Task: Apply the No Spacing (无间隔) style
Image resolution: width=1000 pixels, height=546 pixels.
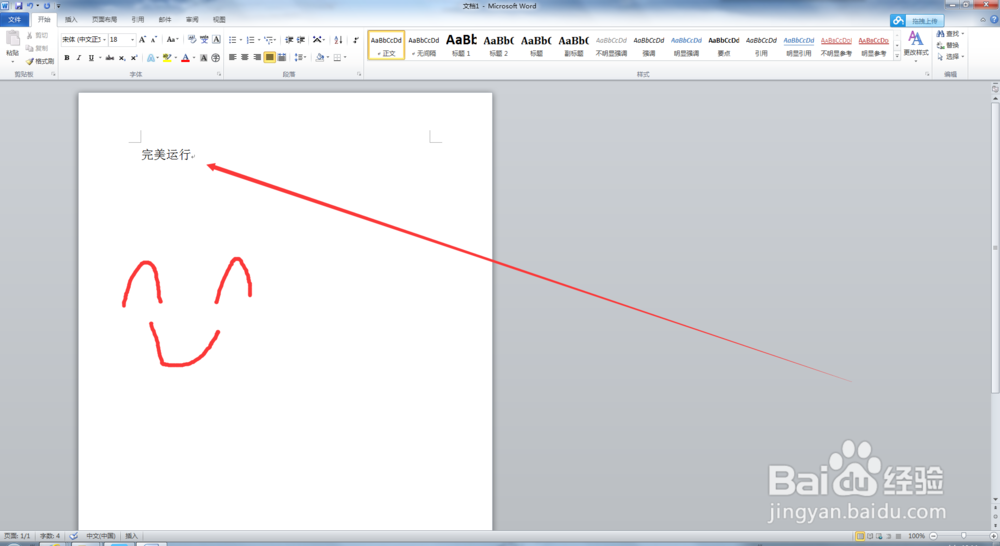Action: pos(423,45)
